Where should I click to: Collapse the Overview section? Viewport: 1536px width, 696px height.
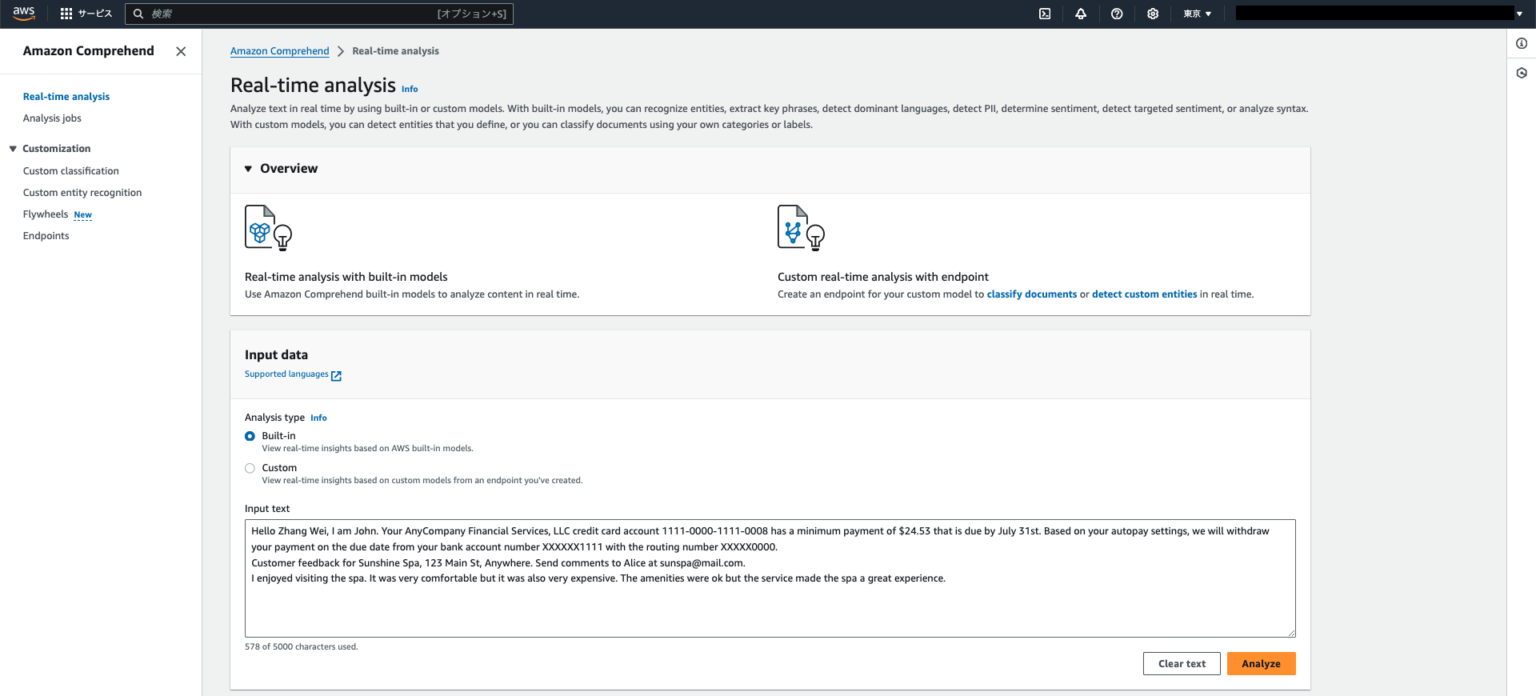click(x=248, y=168)
